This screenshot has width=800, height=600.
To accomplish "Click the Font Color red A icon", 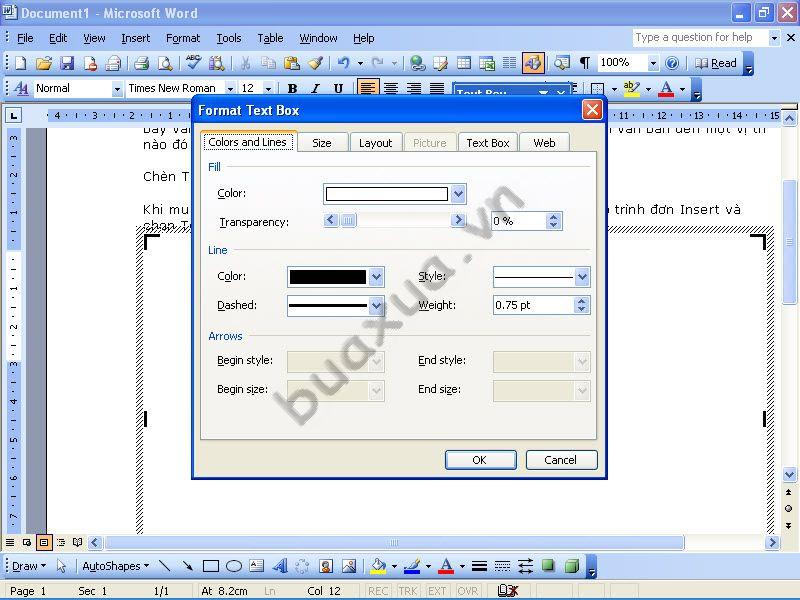I will (x=666, y=88).
